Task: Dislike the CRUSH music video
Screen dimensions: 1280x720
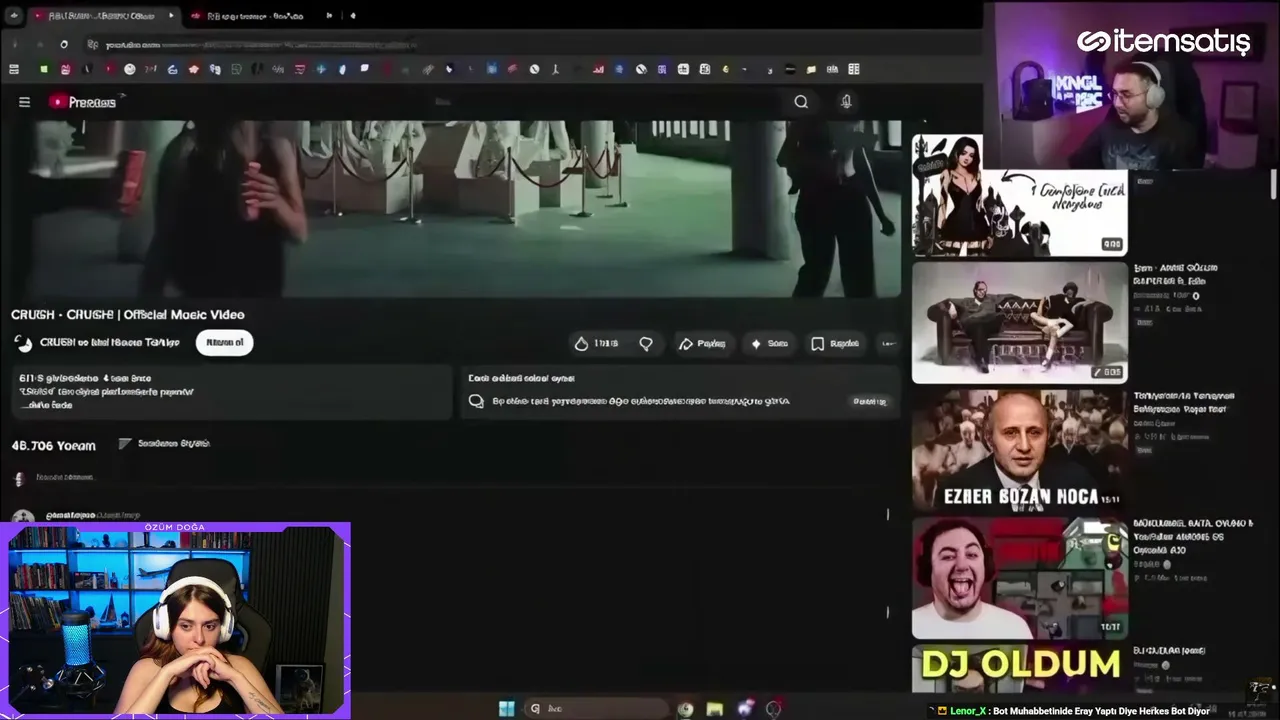Action: pos(646,343)
